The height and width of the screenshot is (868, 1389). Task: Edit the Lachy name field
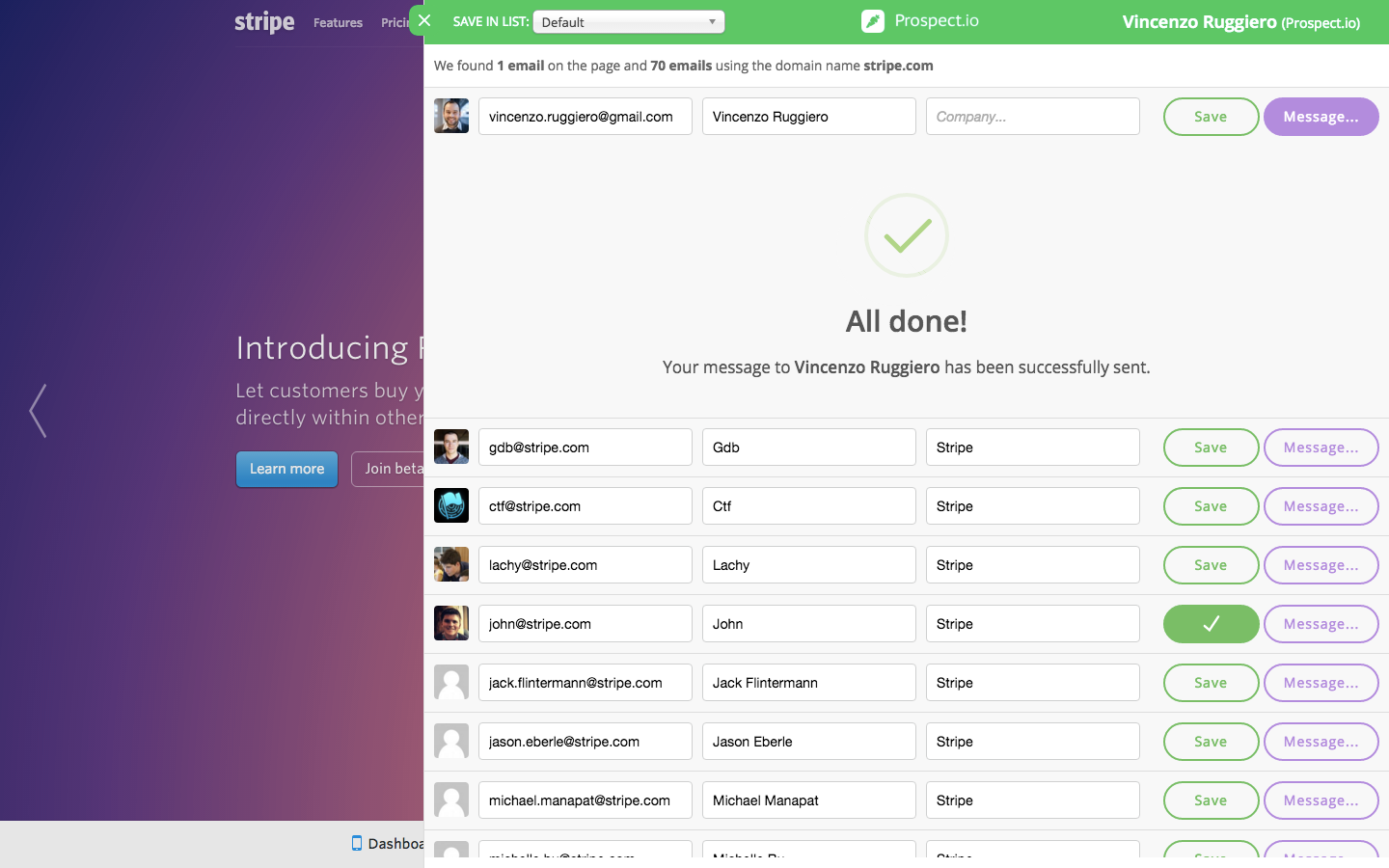coord(809,565)
